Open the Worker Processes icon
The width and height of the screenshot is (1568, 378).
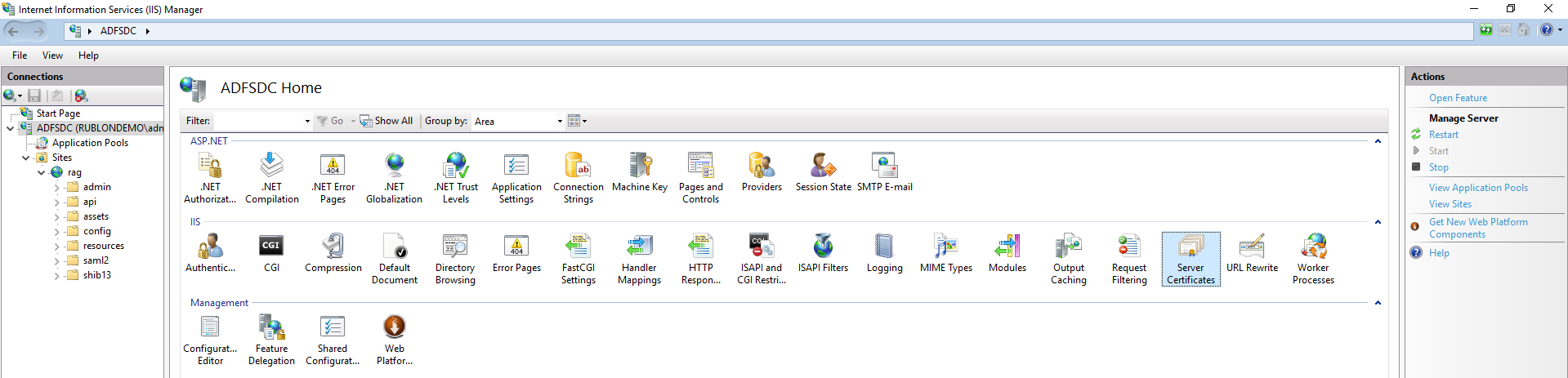(x=1313, y=257)
